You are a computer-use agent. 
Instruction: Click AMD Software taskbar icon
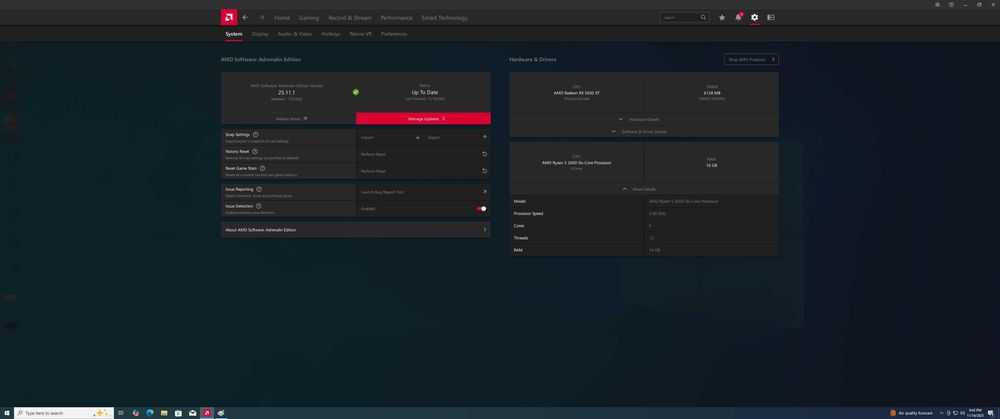click(x=207, y=413)
